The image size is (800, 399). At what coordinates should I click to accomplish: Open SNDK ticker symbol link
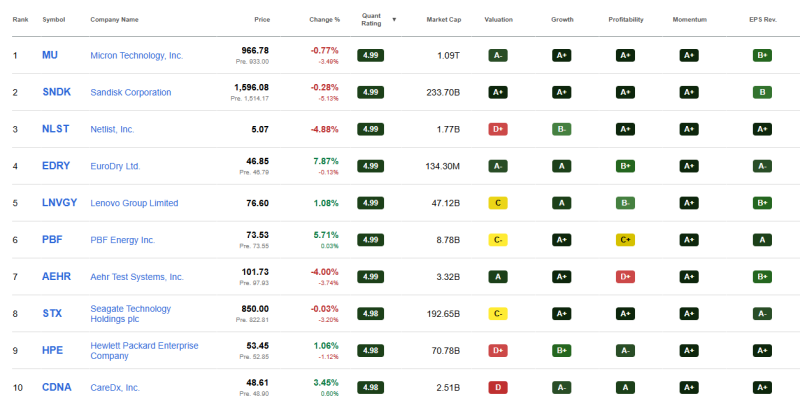(x=57, y=92)
